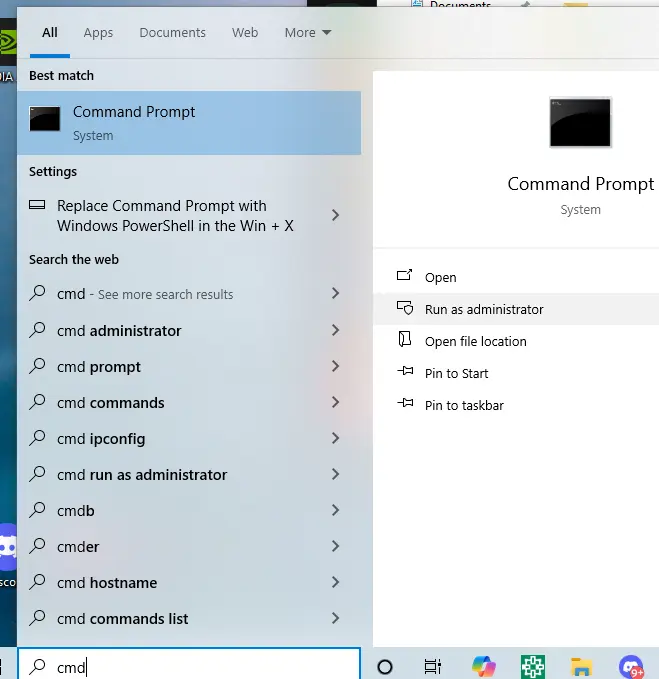Viewport: 659px width, 679px height.
Task: Open the Command Prompt best match result
Action: coord(189,123)
